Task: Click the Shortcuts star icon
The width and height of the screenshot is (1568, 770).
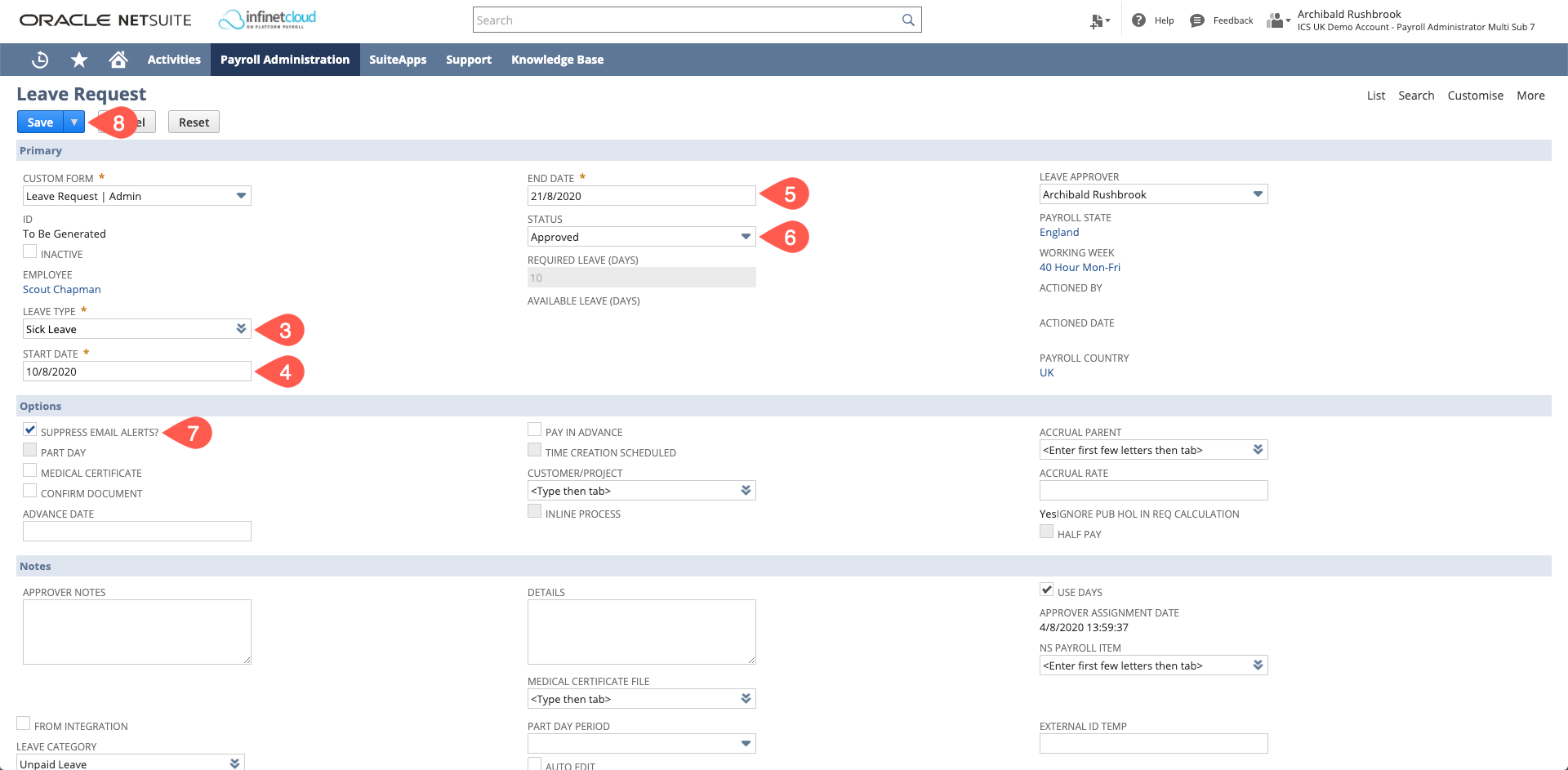Action: coord(79,60)
